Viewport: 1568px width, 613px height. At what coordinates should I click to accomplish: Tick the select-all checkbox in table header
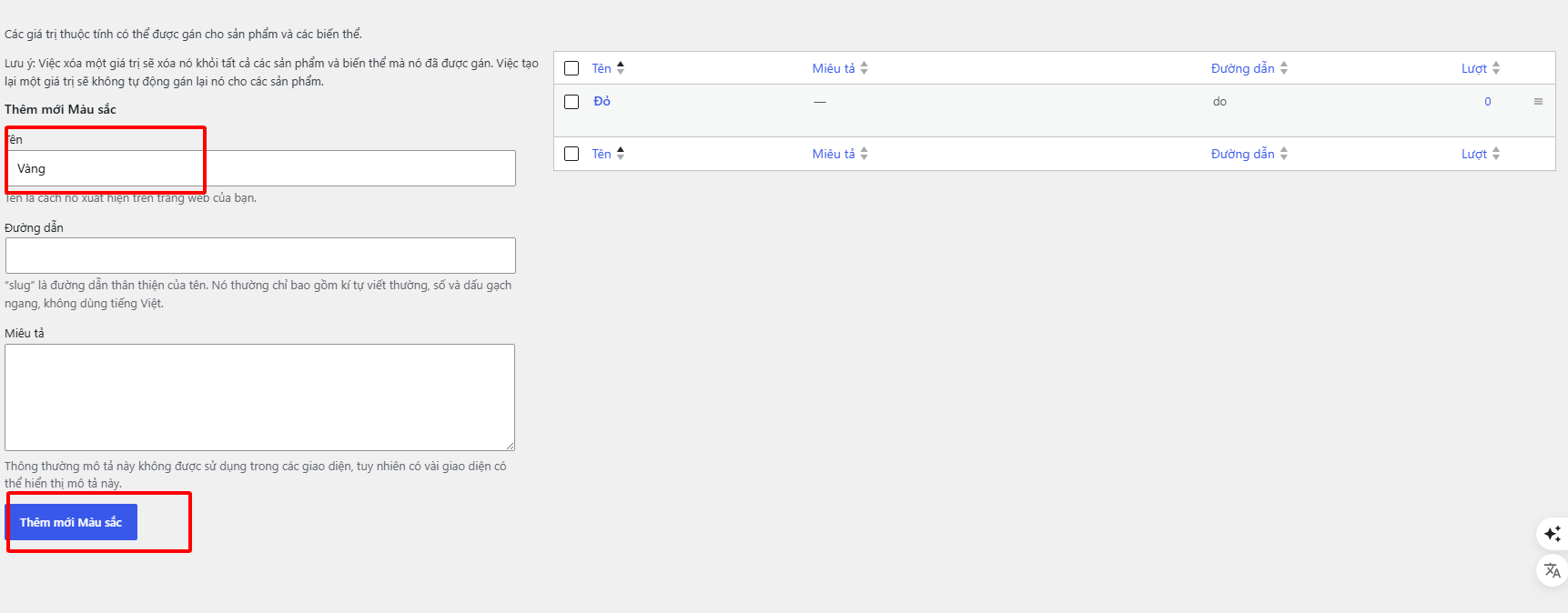[572, 68]
